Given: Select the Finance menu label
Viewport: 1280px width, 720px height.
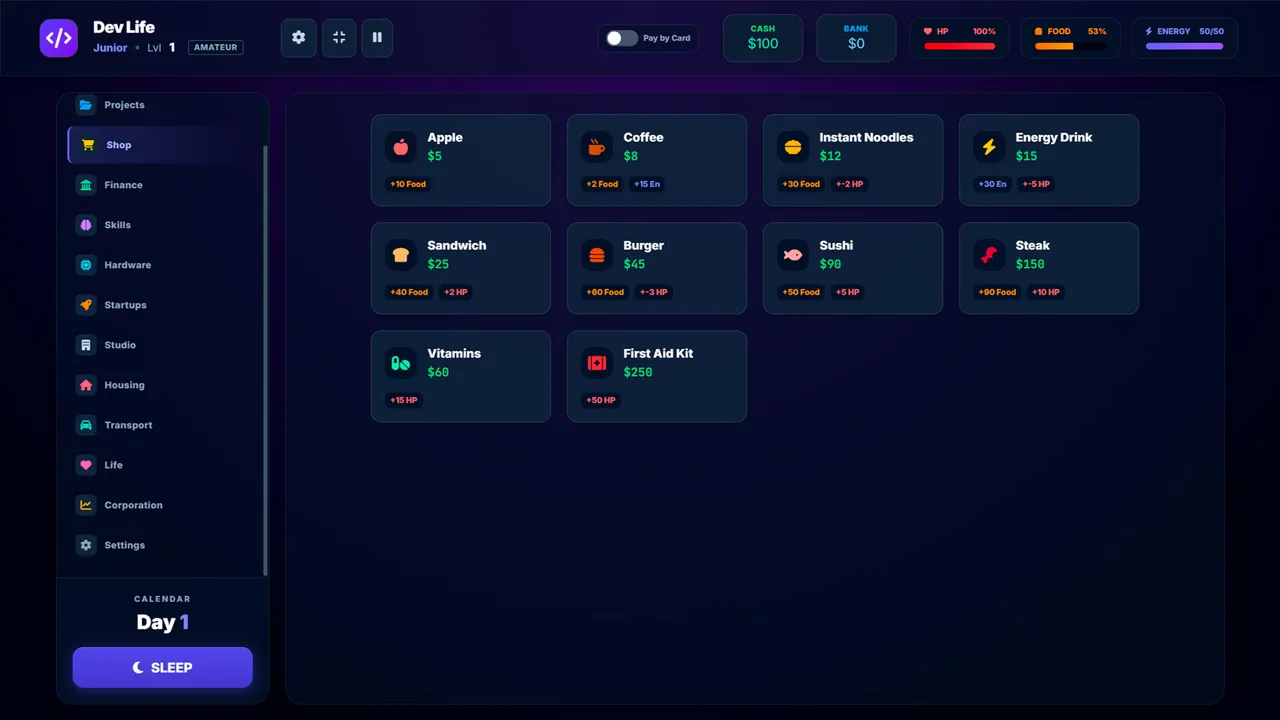Looking at the screenshot, I should point(123,185).
